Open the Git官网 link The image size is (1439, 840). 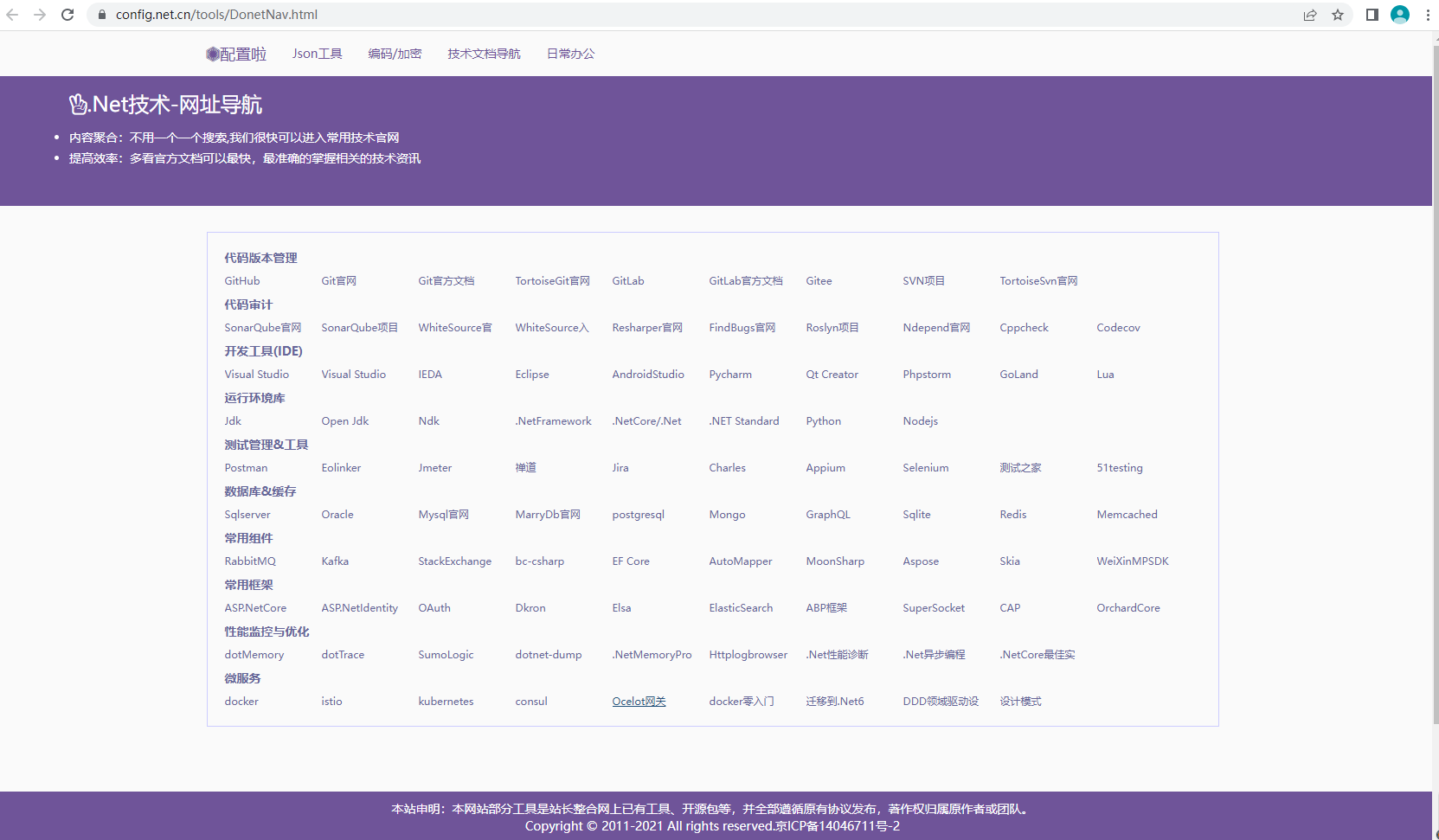[x=339, y=281]
